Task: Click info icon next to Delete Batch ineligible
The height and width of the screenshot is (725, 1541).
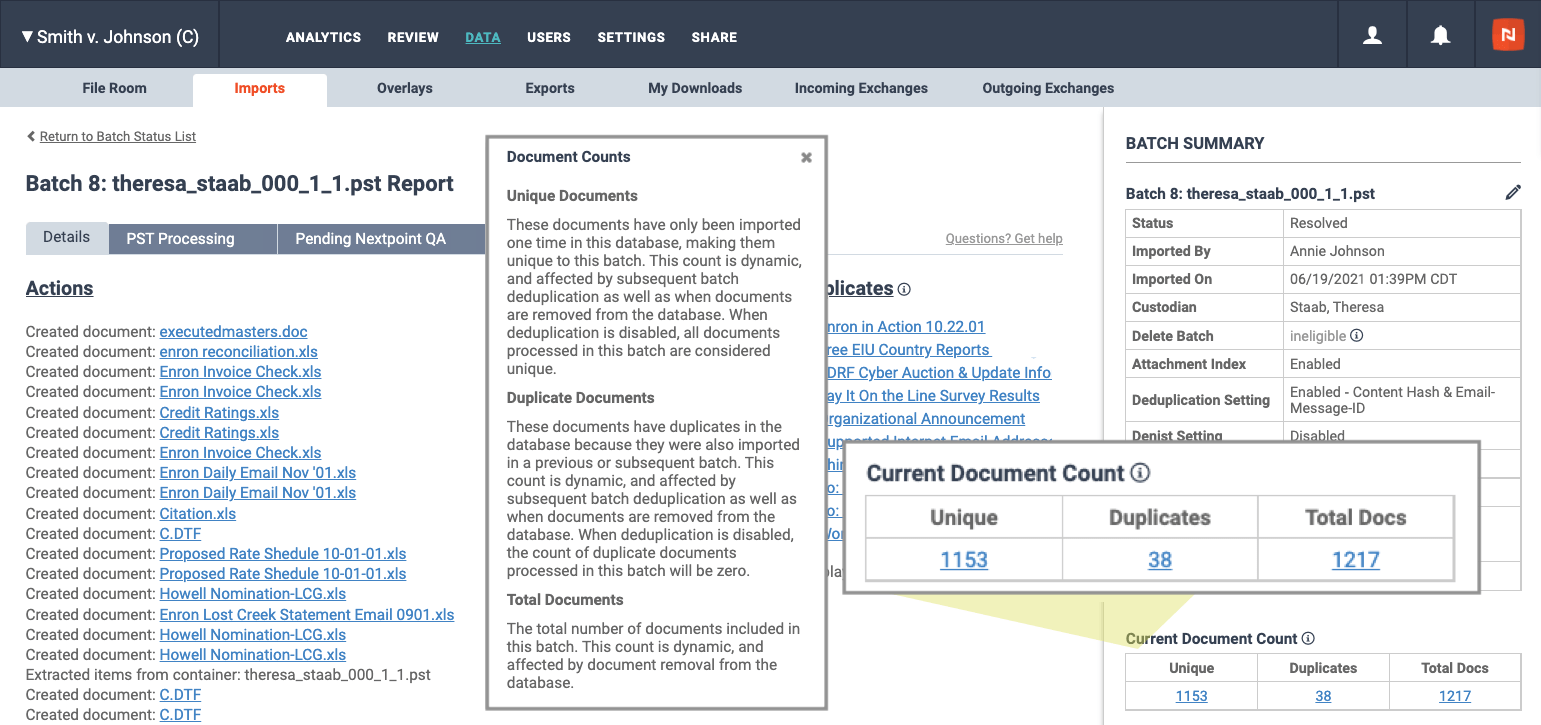Action: 1357,336
